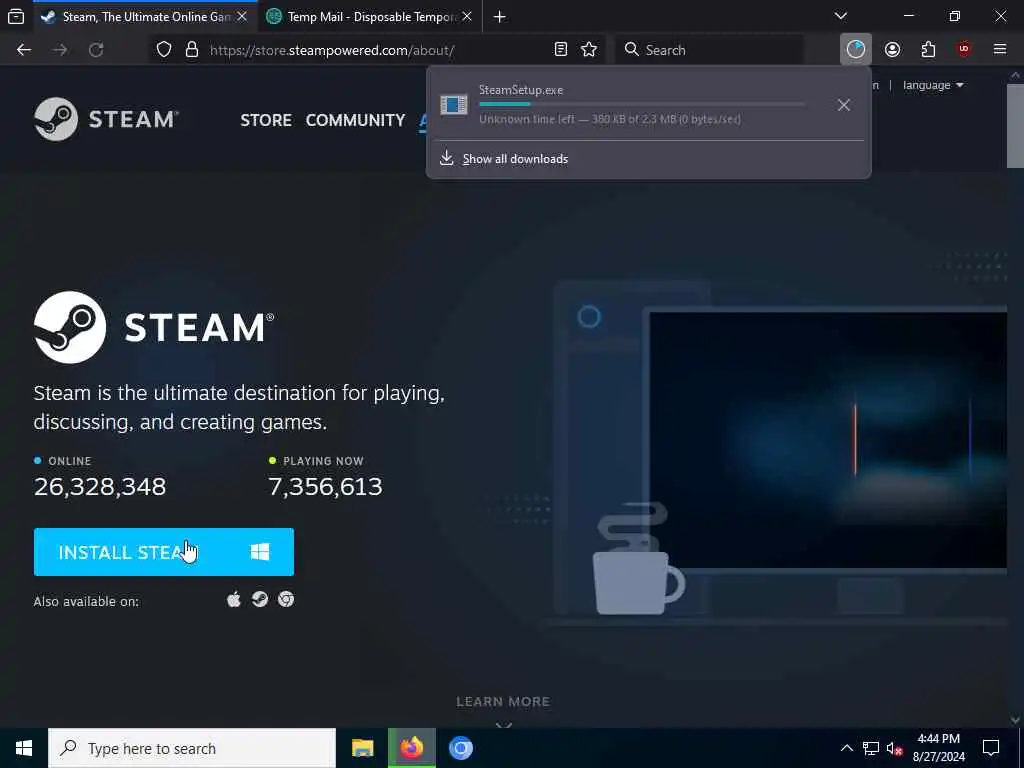Viewport: 1024px width, 768px height.
Task: Click the Firefox taskbar icon
Action: (x=412, y=748)
